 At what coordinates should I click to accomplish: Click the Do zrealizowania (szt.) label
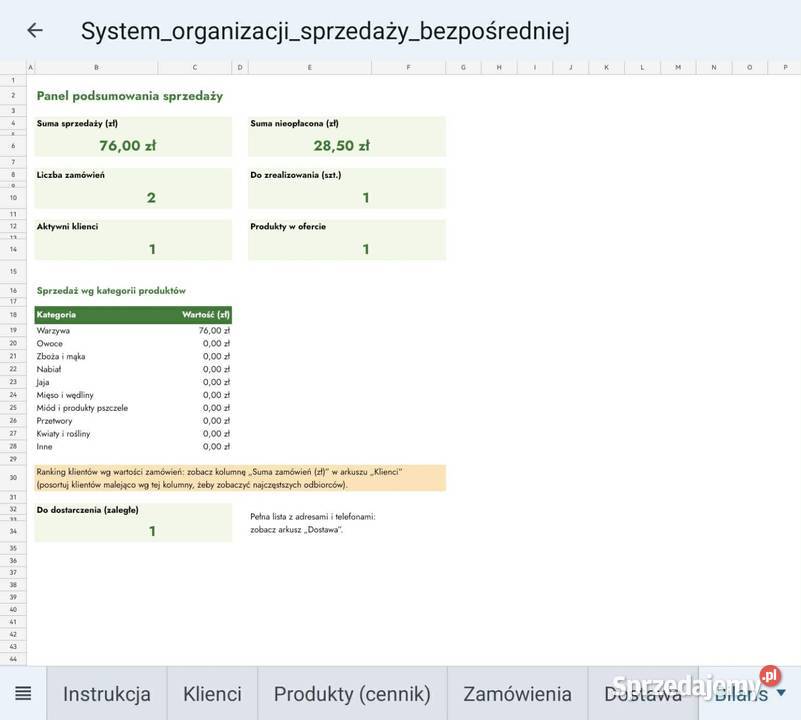(296, 175)
